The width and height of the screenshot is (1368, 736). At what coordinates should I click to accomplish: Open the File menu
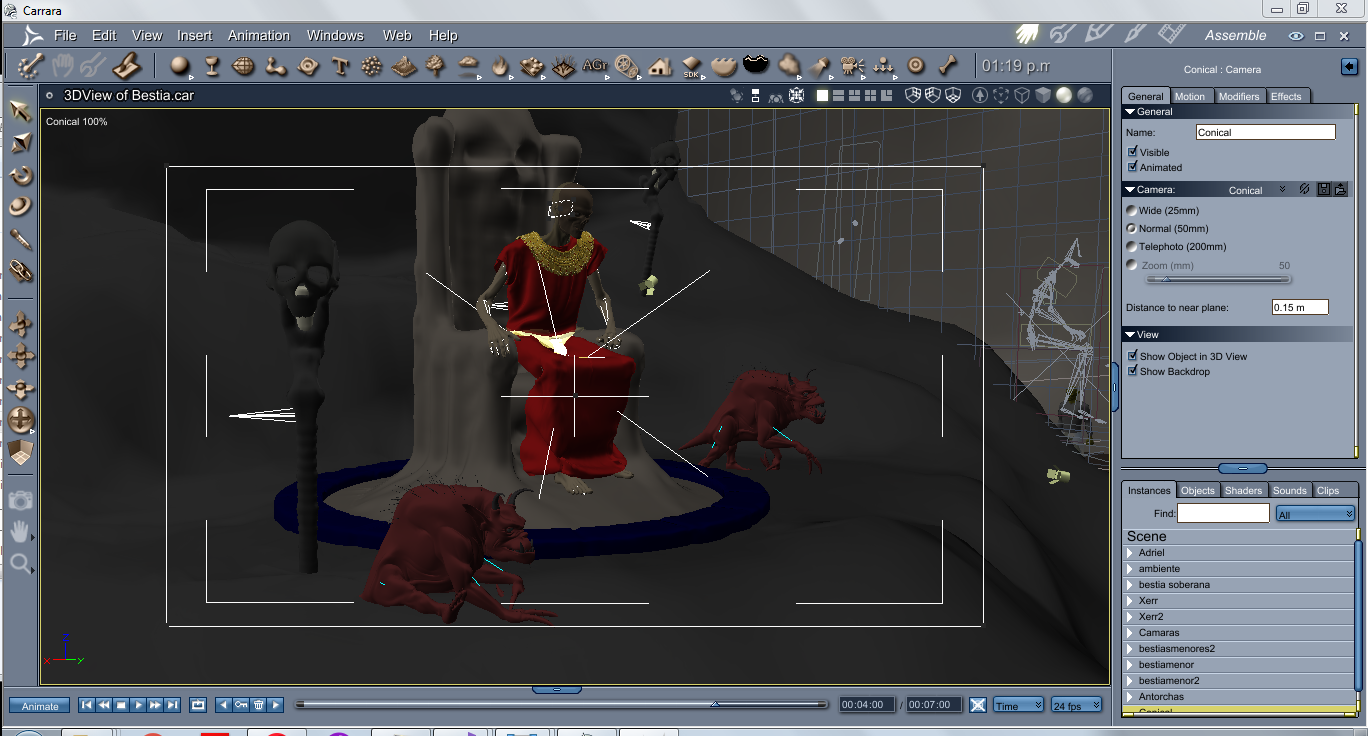65,35
